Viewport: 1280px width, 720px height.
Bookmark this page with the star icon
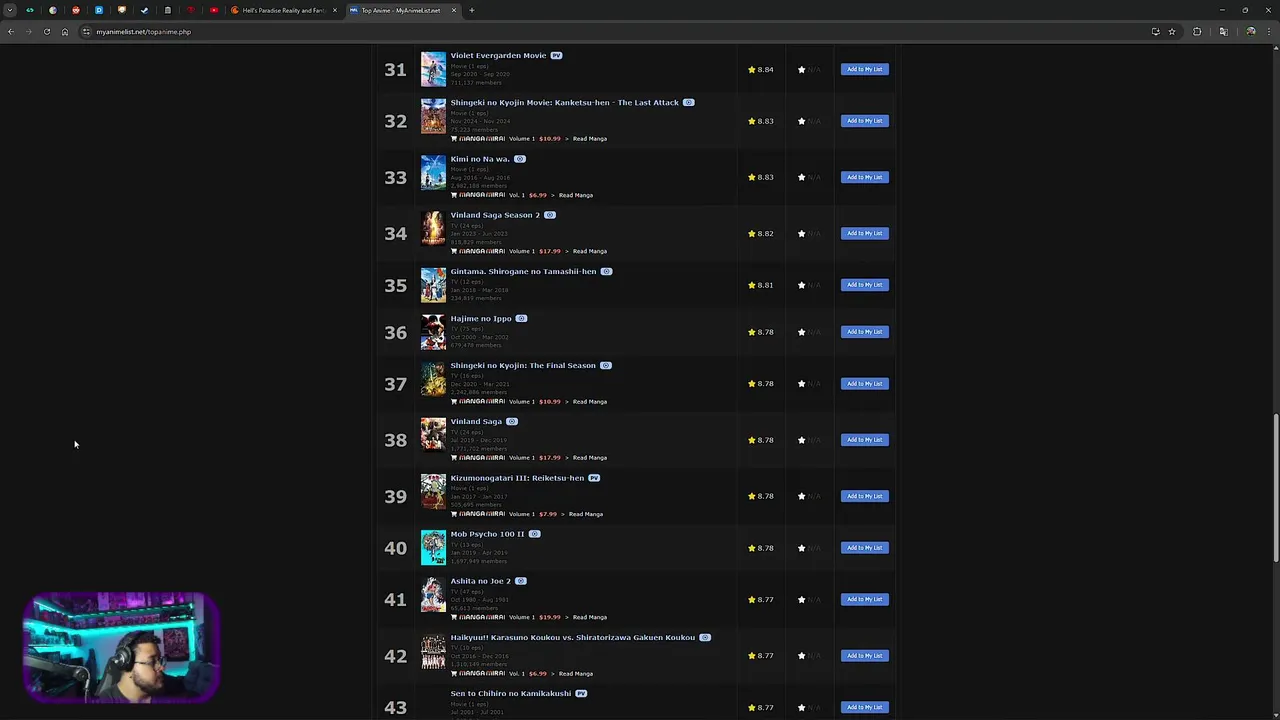pyautogui.click(x=1172, y=32)
